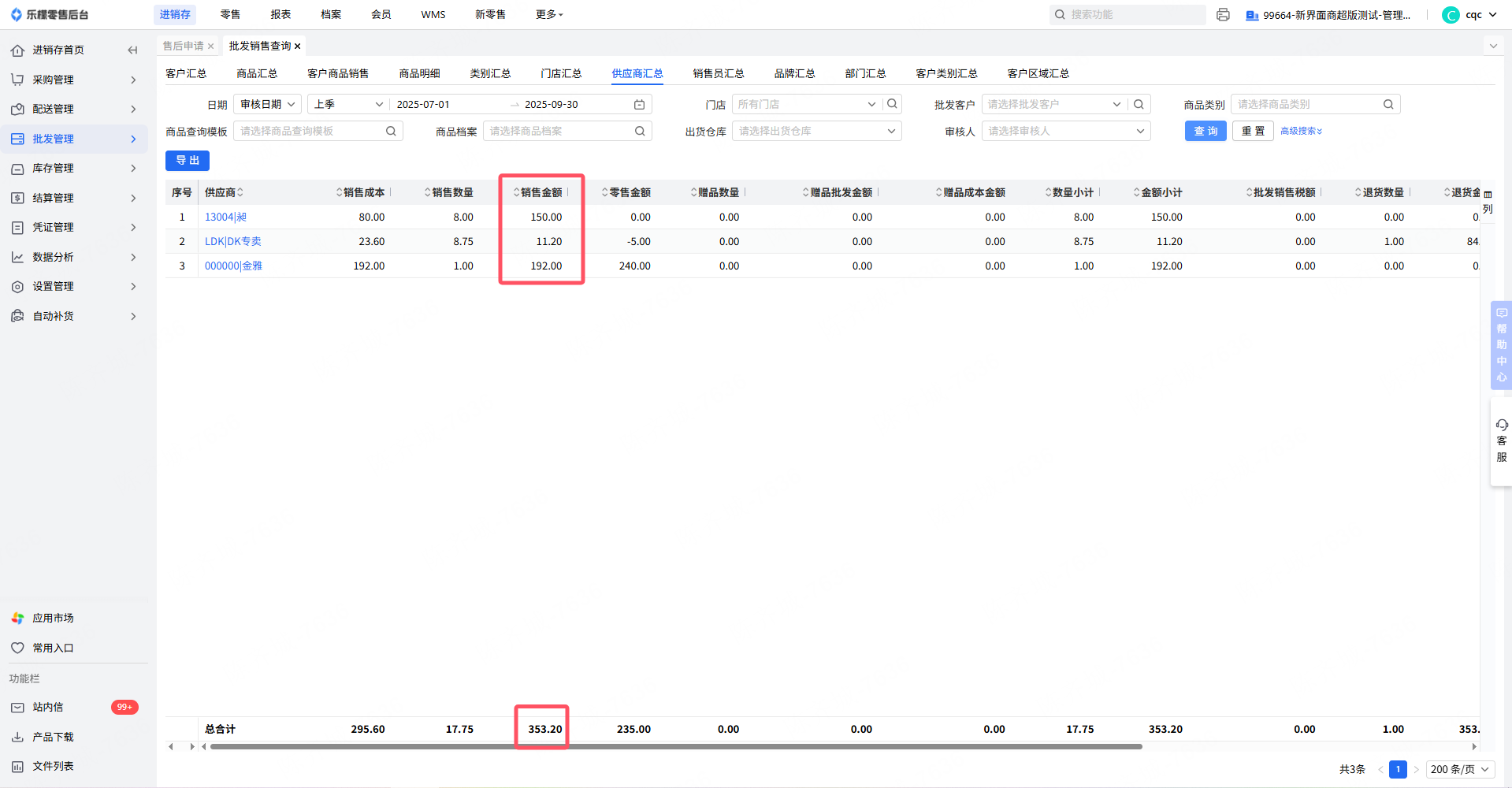Image resolution: width=1512 pixels, height=788 pixels.
Task: Switch to the 品牌汇总 tab
Action: tap(794, 73)
